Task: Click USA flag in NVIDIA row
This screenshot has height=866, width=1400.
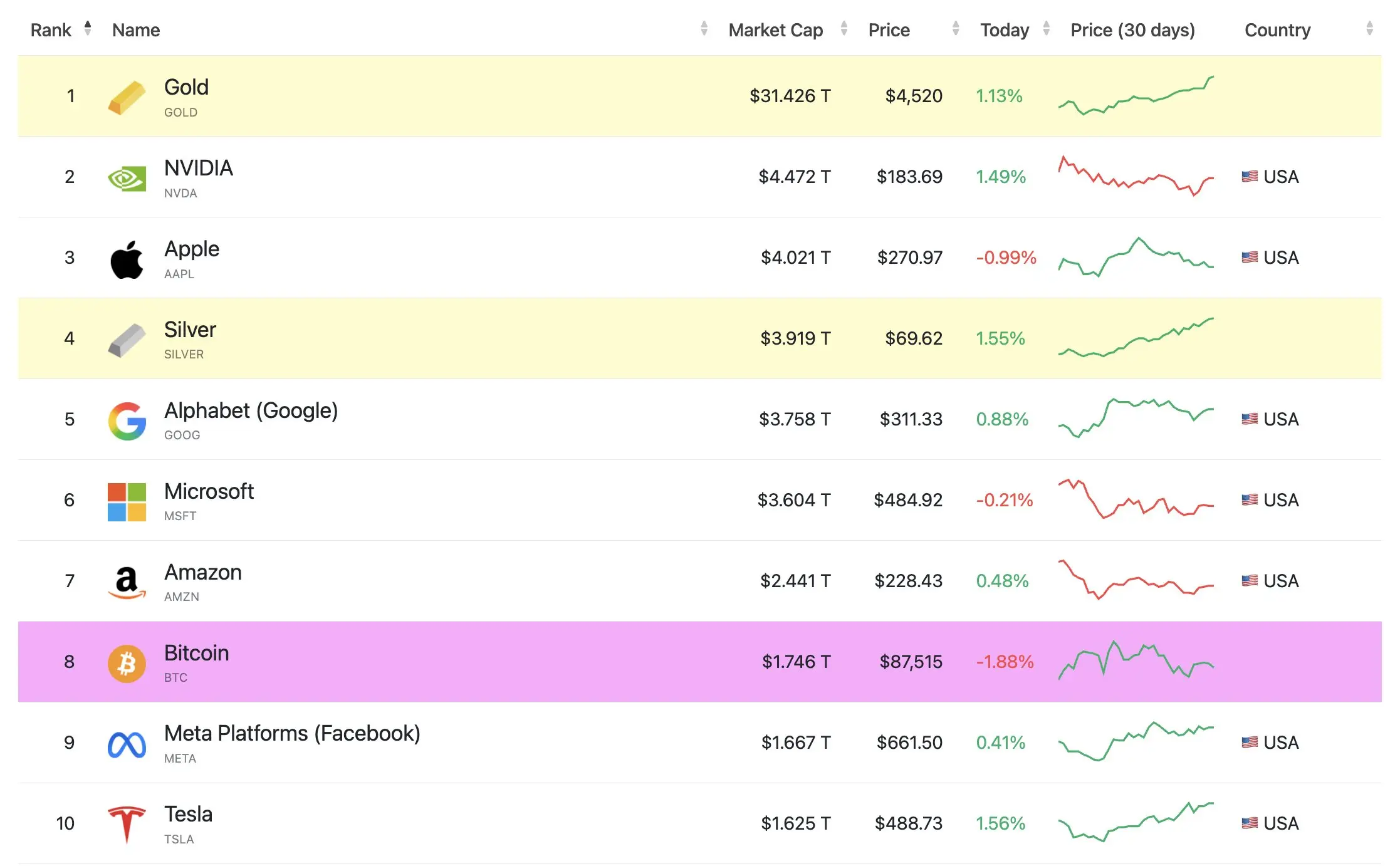Action: (x=1249, y=177)
